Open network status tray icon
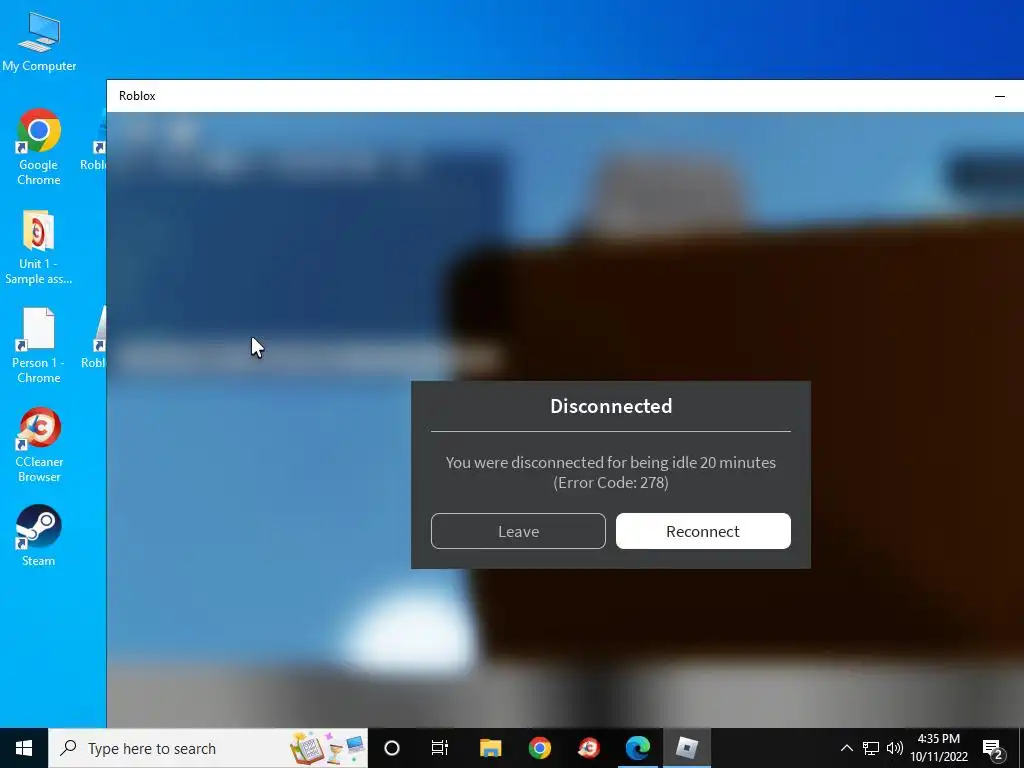This screenshot has width=1024, height=768. (x=871, y=748)
